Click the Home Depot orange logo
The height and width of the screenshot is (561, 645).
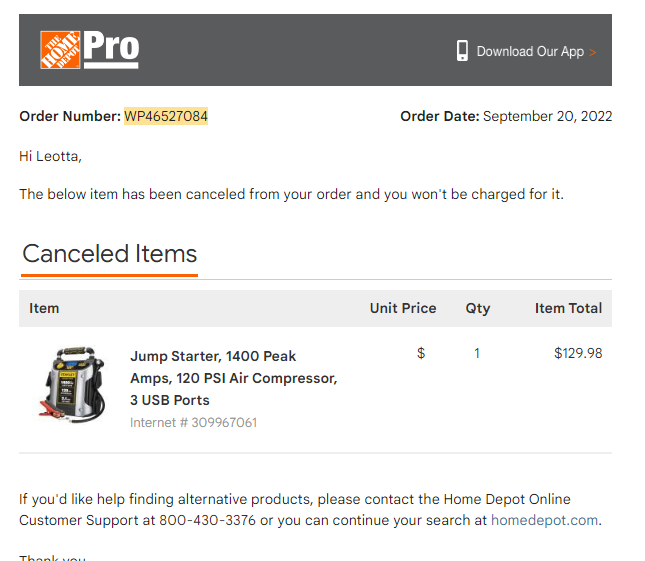[x=60, y=50]
